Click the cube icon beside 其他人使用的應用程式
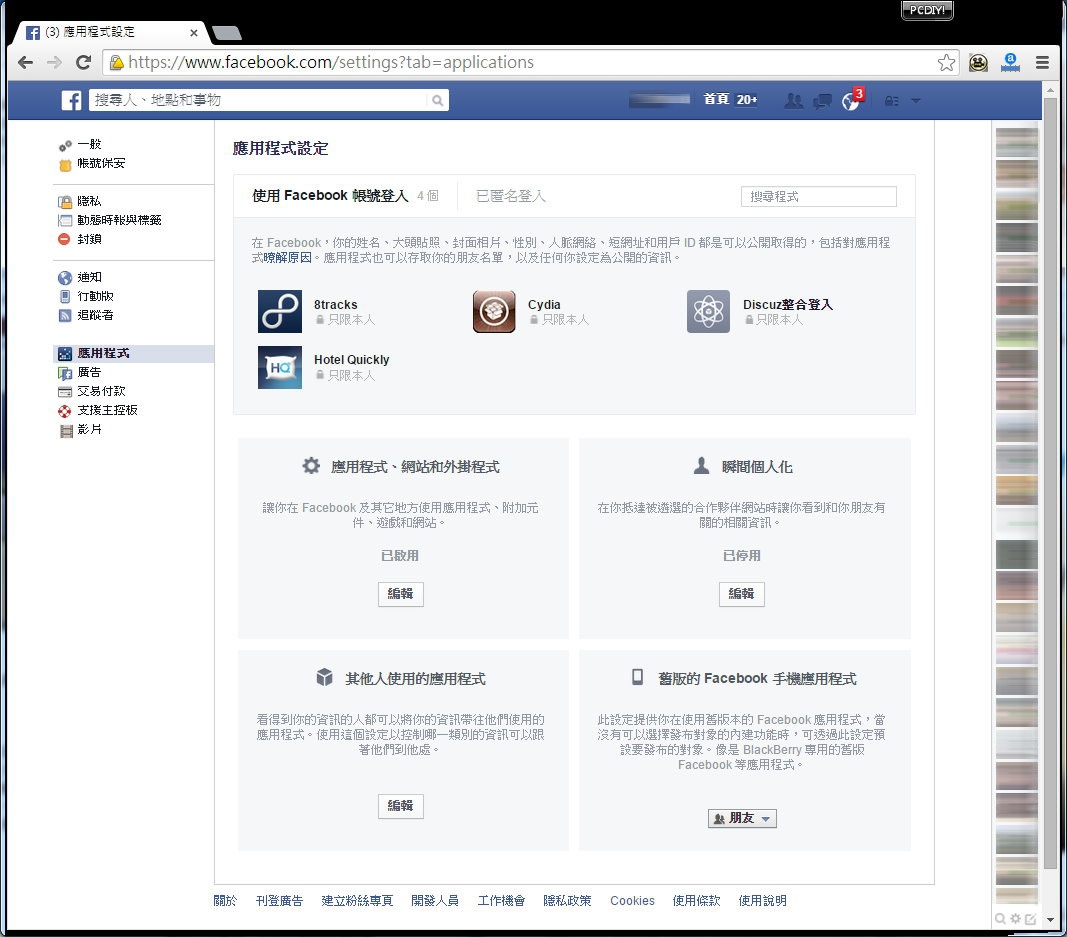This screenshot has height=937, width=1067. click(325, 677)
